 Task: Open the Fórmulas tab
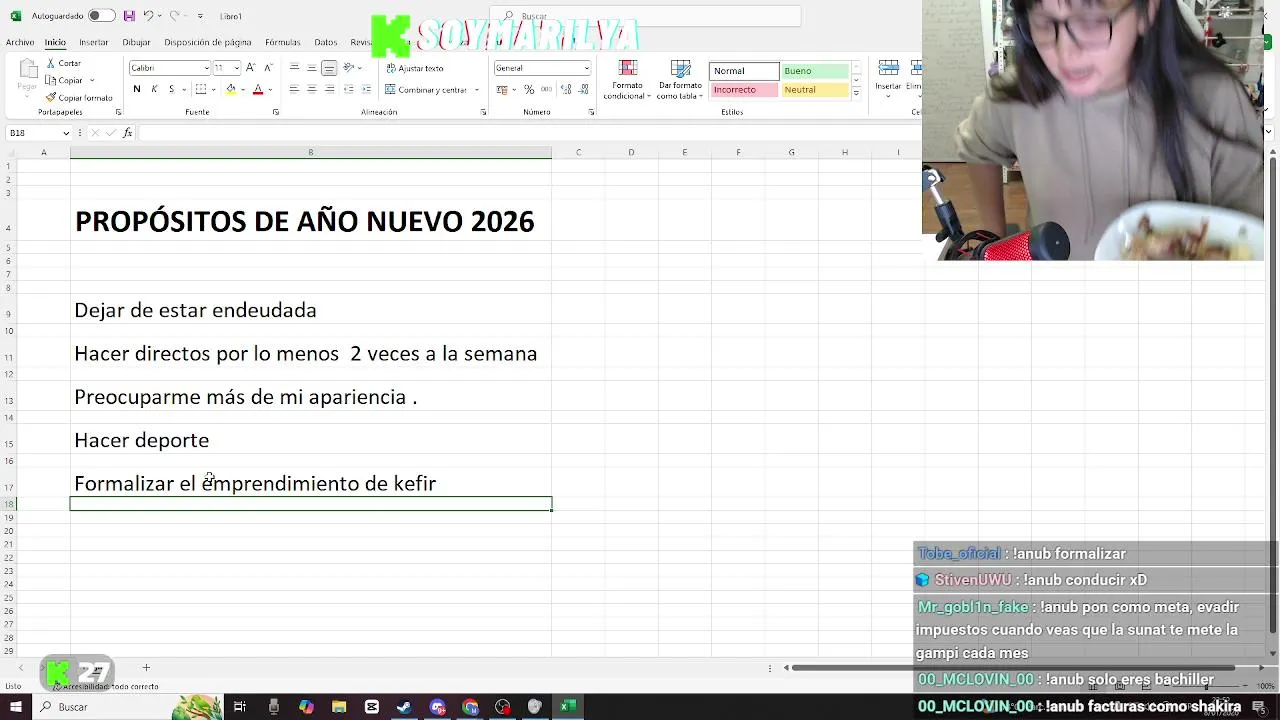pos(283,42)
